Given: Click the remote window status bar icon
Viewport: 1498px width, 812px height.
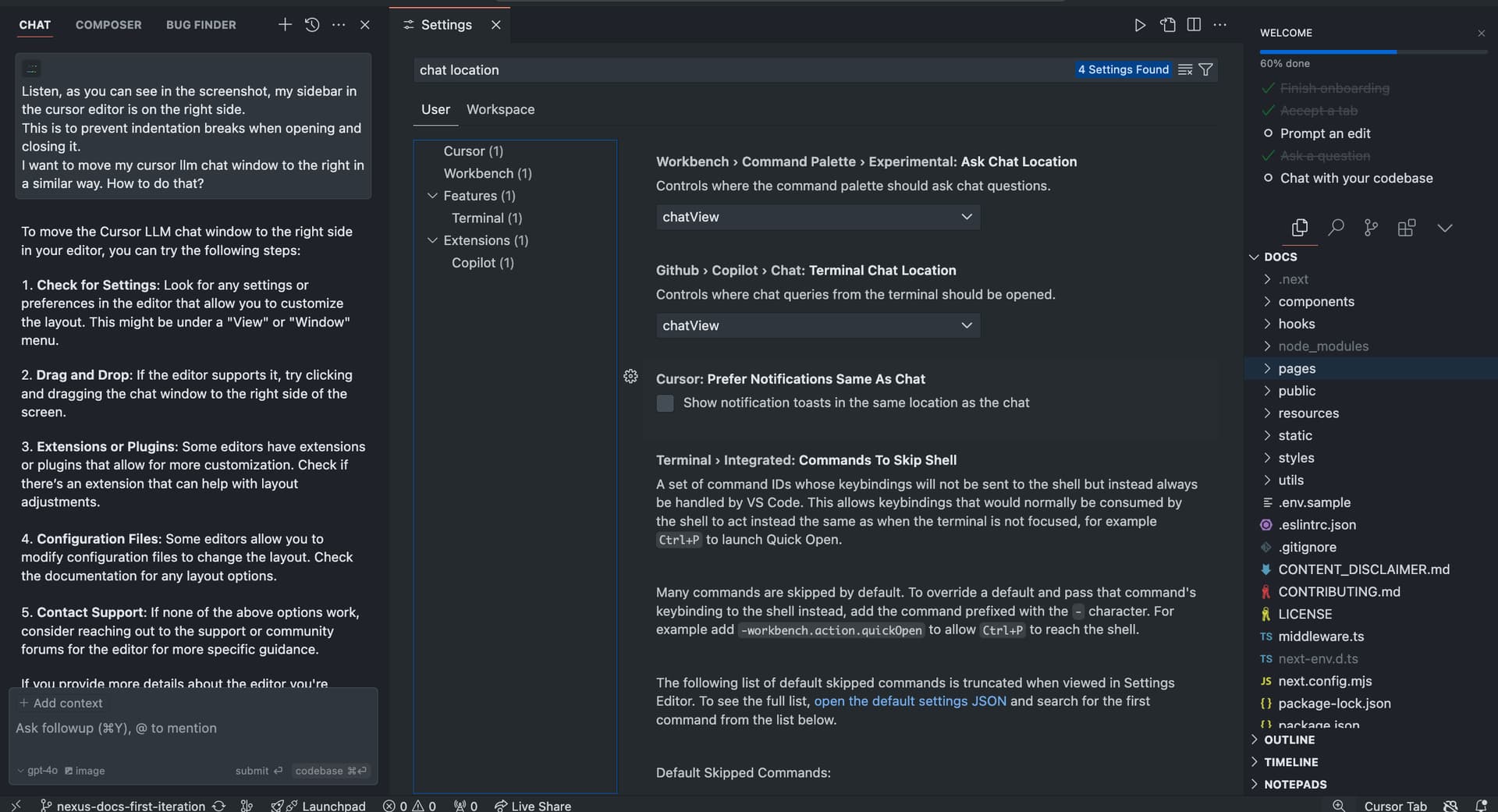Looking at the screenshot, I should (16, 806).
